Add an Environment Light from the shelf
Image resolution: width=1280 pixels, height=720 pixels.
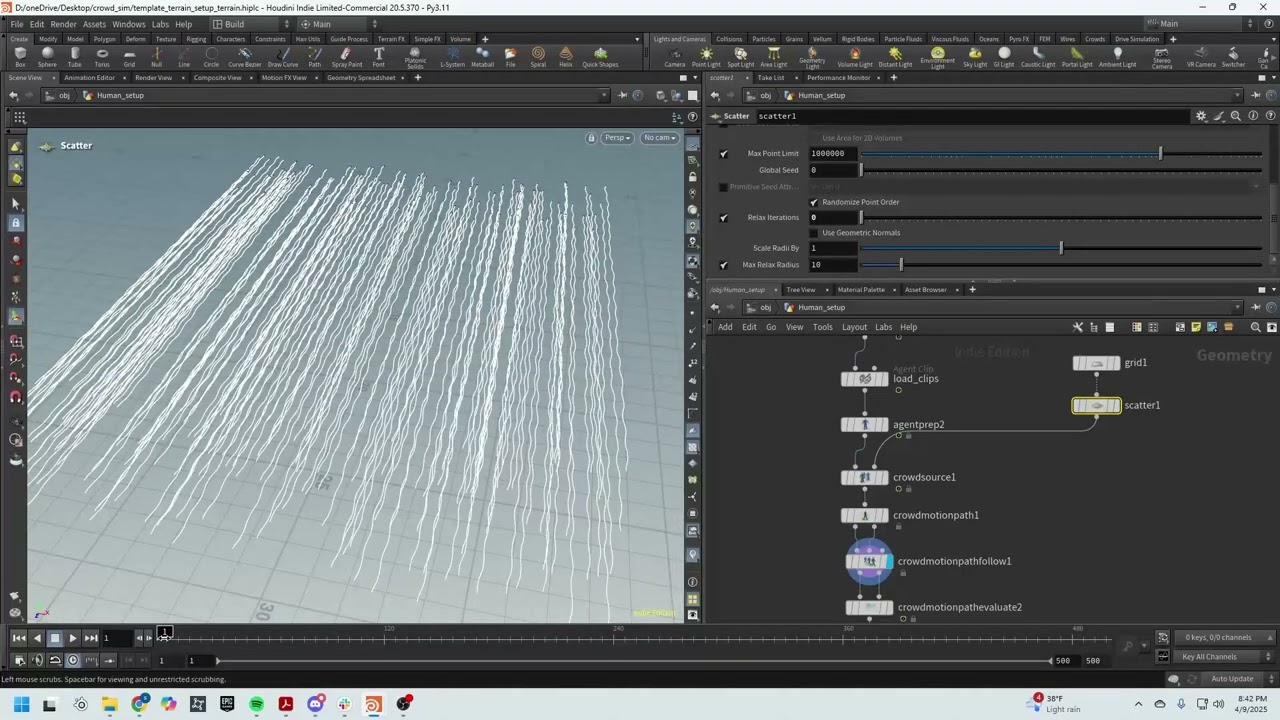(x=937, y=58)
